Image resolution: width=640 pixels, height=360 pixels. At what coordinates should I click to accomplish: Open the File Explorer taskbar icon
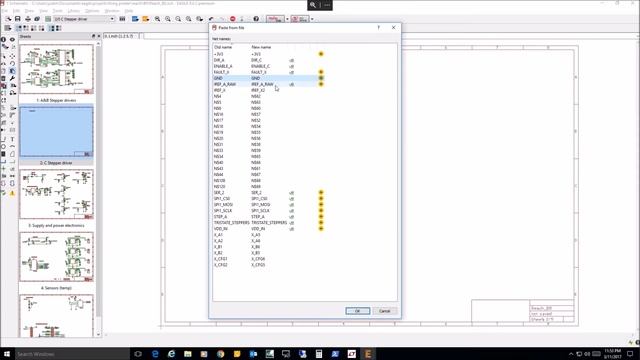(x=188, y=354)
